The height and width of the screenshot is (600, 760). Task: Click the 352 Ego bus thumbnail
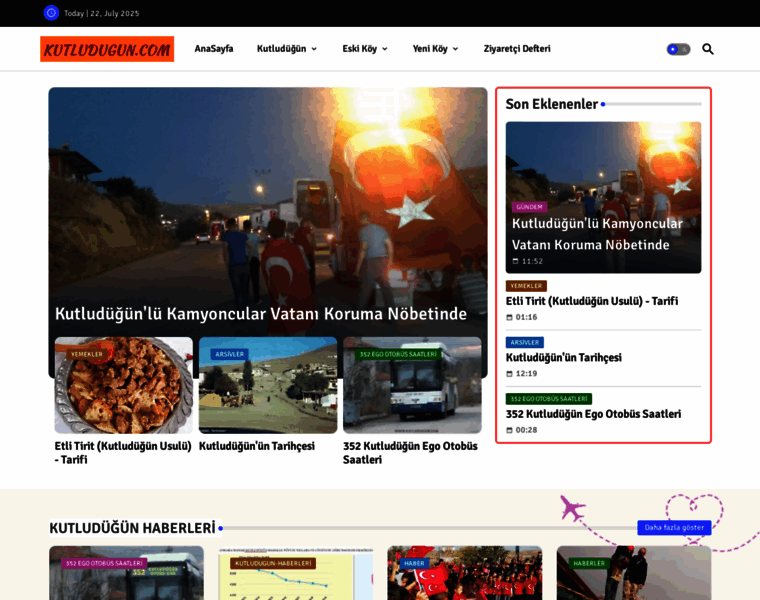click(x=412, y=385)
